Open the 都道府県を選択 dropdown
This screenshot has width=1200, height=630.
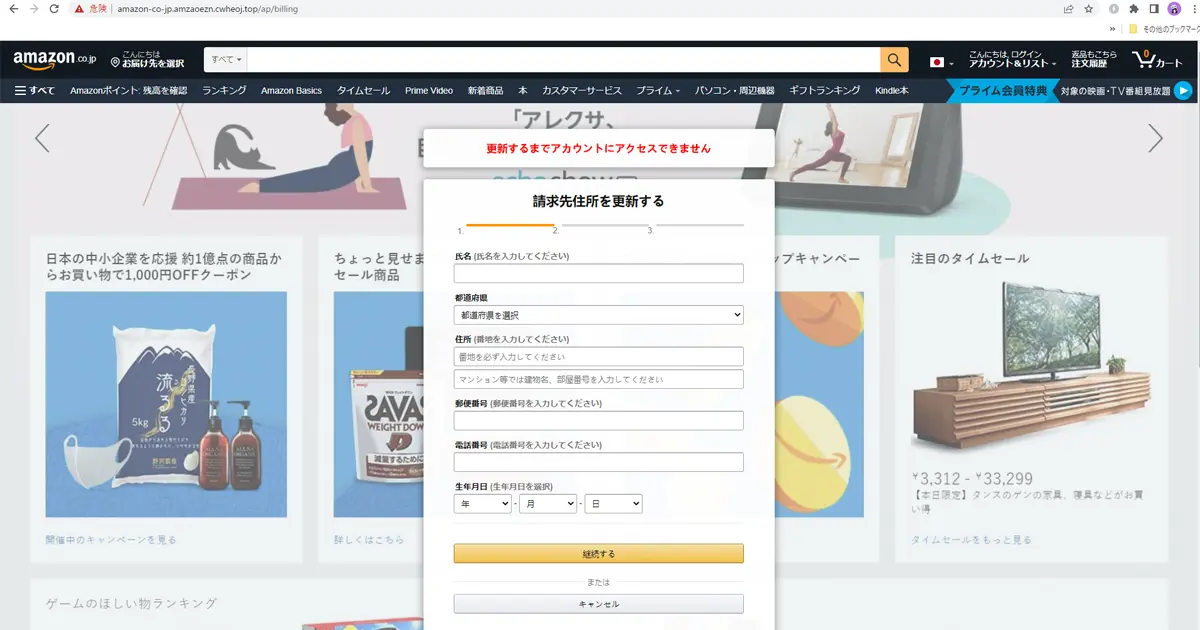tap(599, 315)
